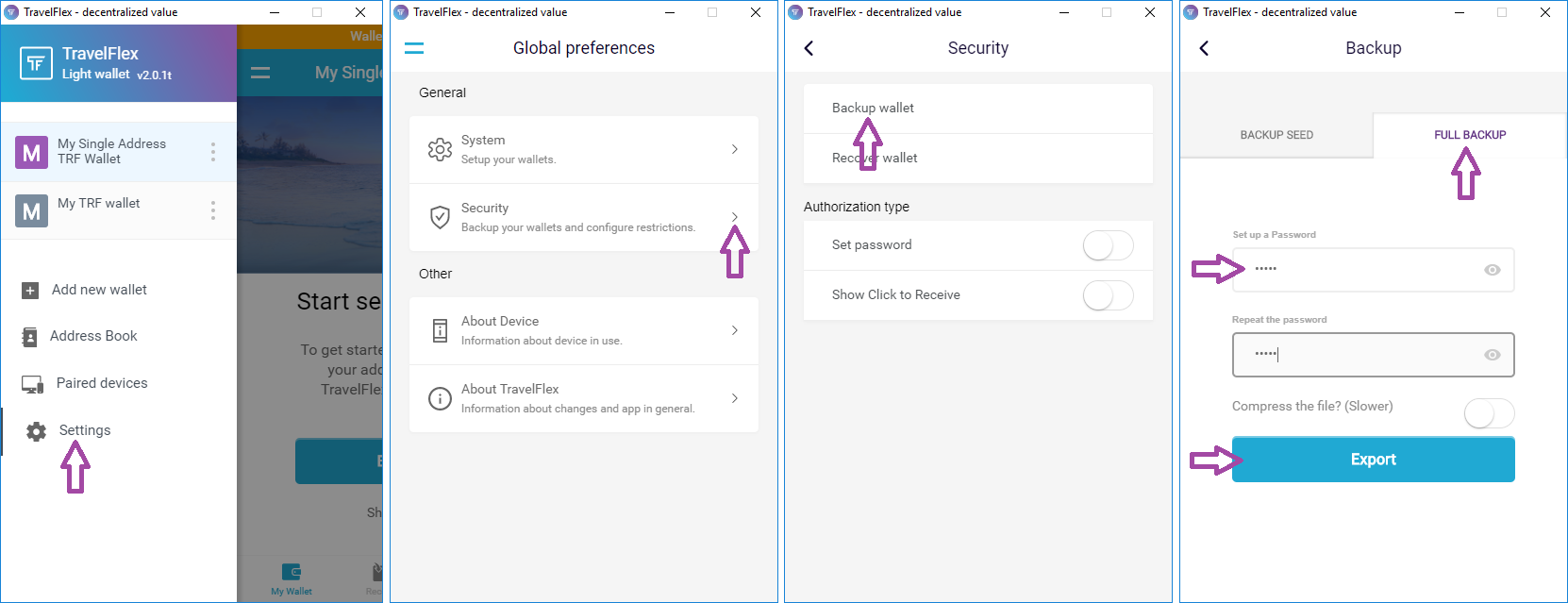Image resolution: width=1568 pixels, height=603 pixels.
Task: Click the Add new wallet plus icon
Action: pos(30,291)
